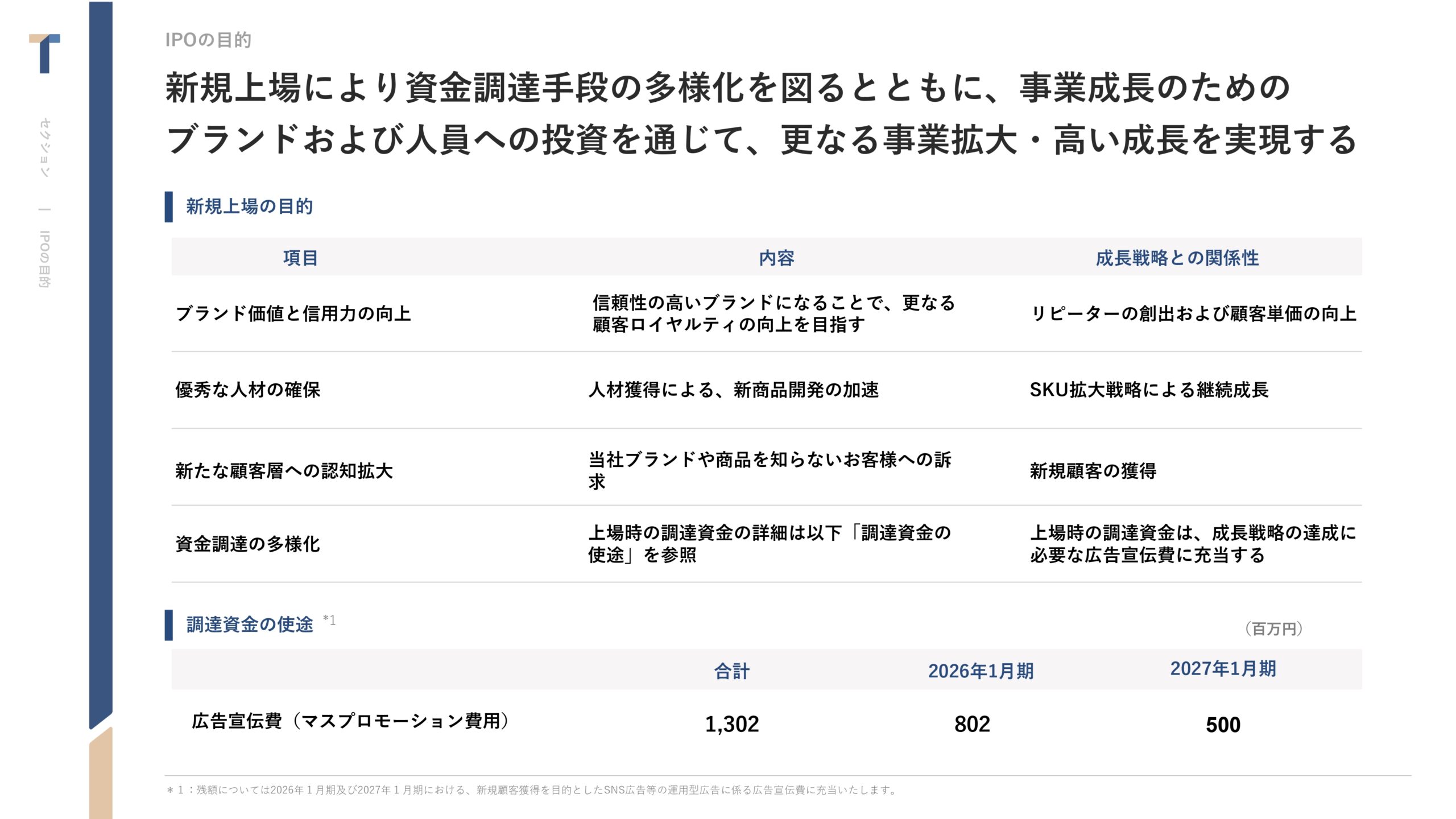Select the ブランド価値と信用力の向上 row item
This screenshot has width=1456, height=819.
point(293,313)
